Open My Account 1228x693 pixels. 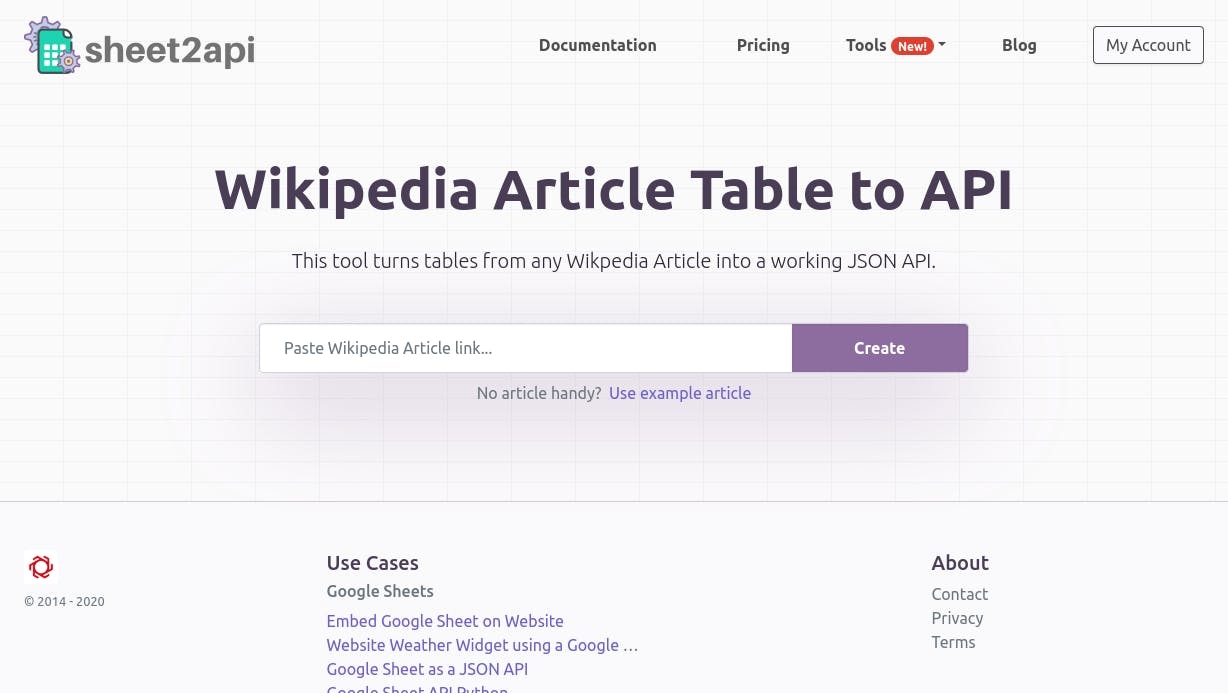(1148, 45)
